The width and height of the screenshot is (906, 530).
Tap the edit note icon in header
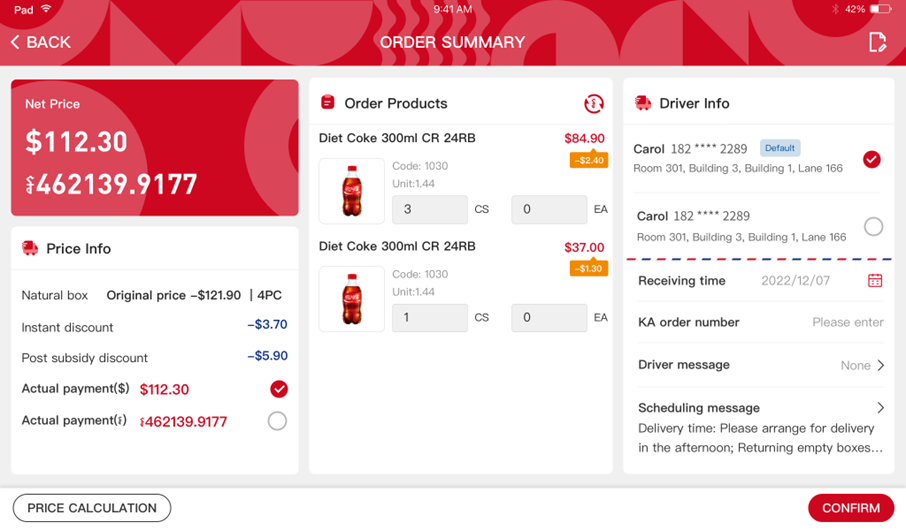pyautogui.click(x=877, y=42)
